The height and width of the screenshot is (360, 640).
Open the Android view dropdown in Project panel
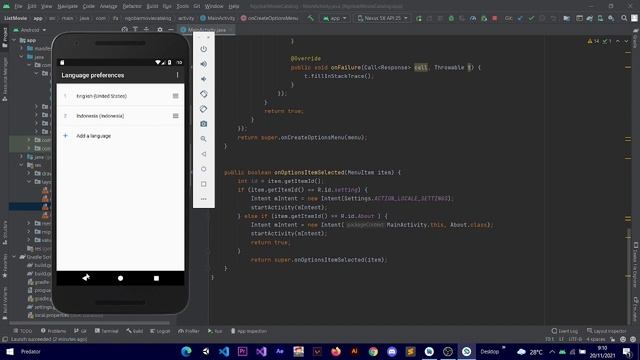30,30
